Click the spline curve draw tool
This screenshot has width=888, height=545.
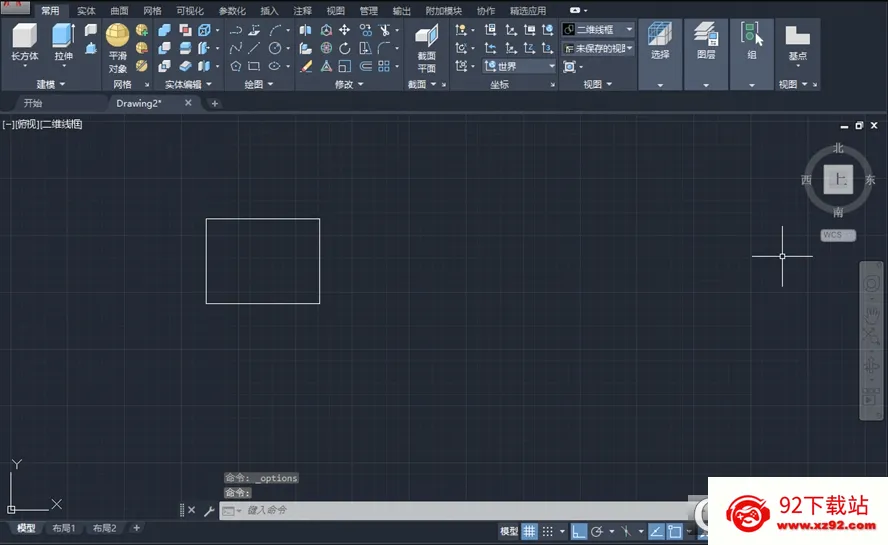tap(236, 48)
